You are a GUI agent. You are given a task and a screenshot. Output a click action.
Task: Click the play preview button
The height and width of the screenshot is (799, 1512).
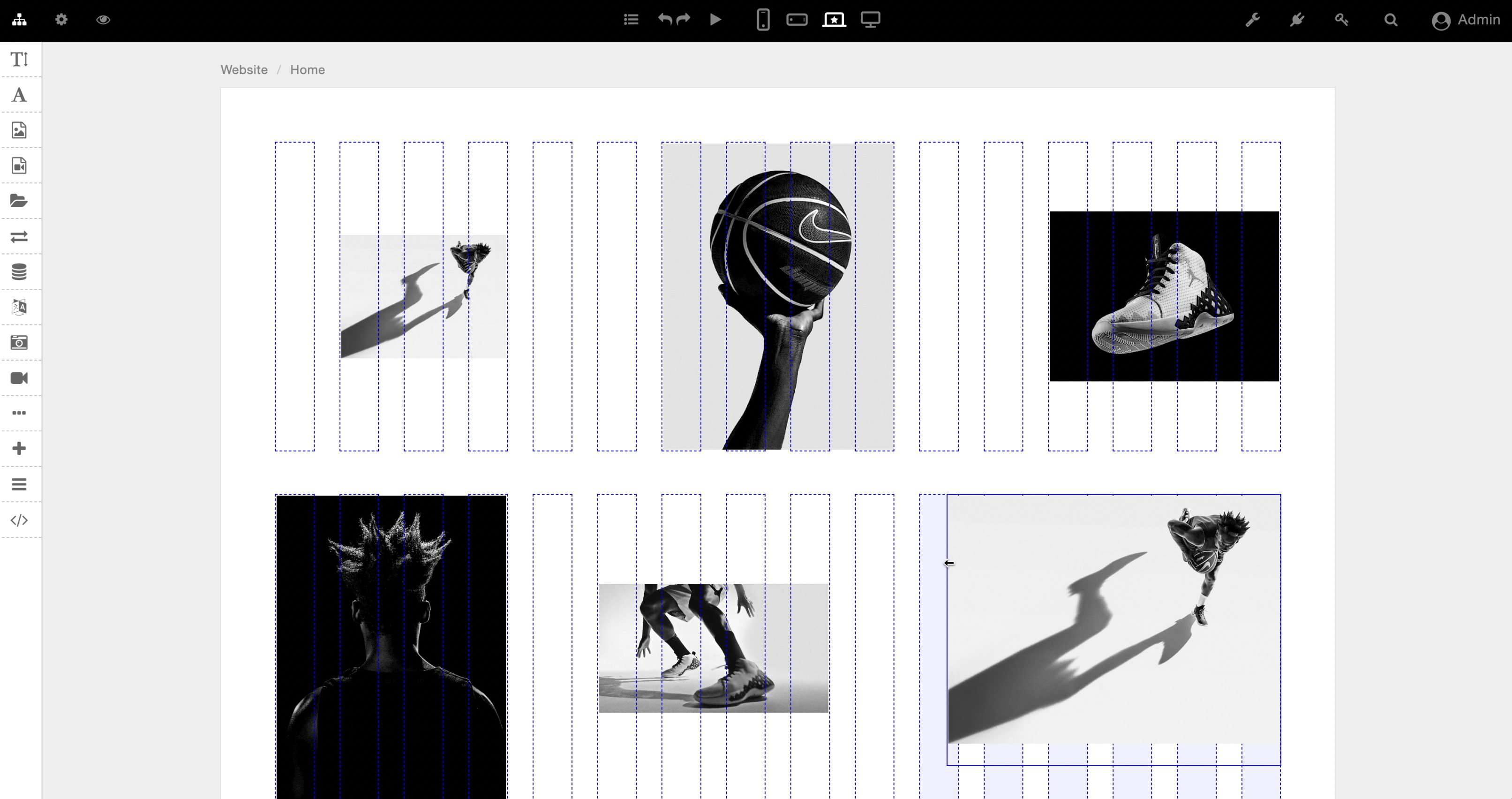715,19
